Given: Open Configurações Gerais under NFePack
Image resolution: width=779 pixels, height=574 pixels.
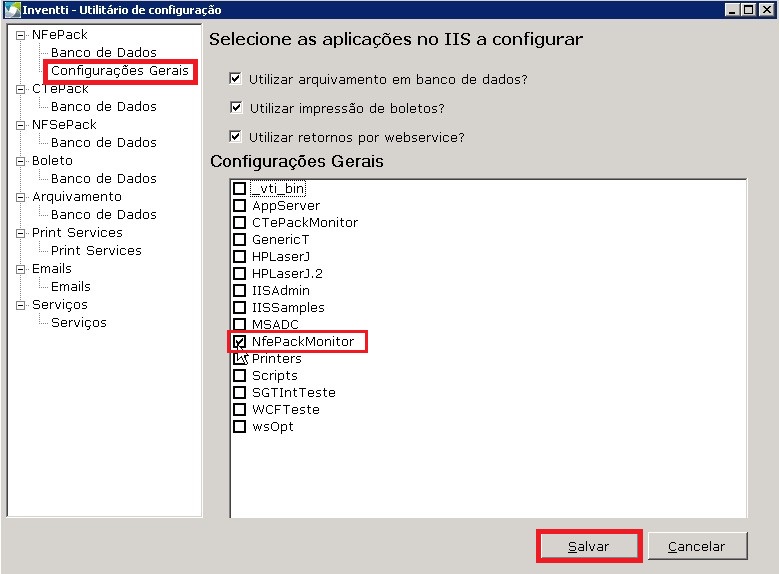Looking at the screenshot, I should coord(119,71).
